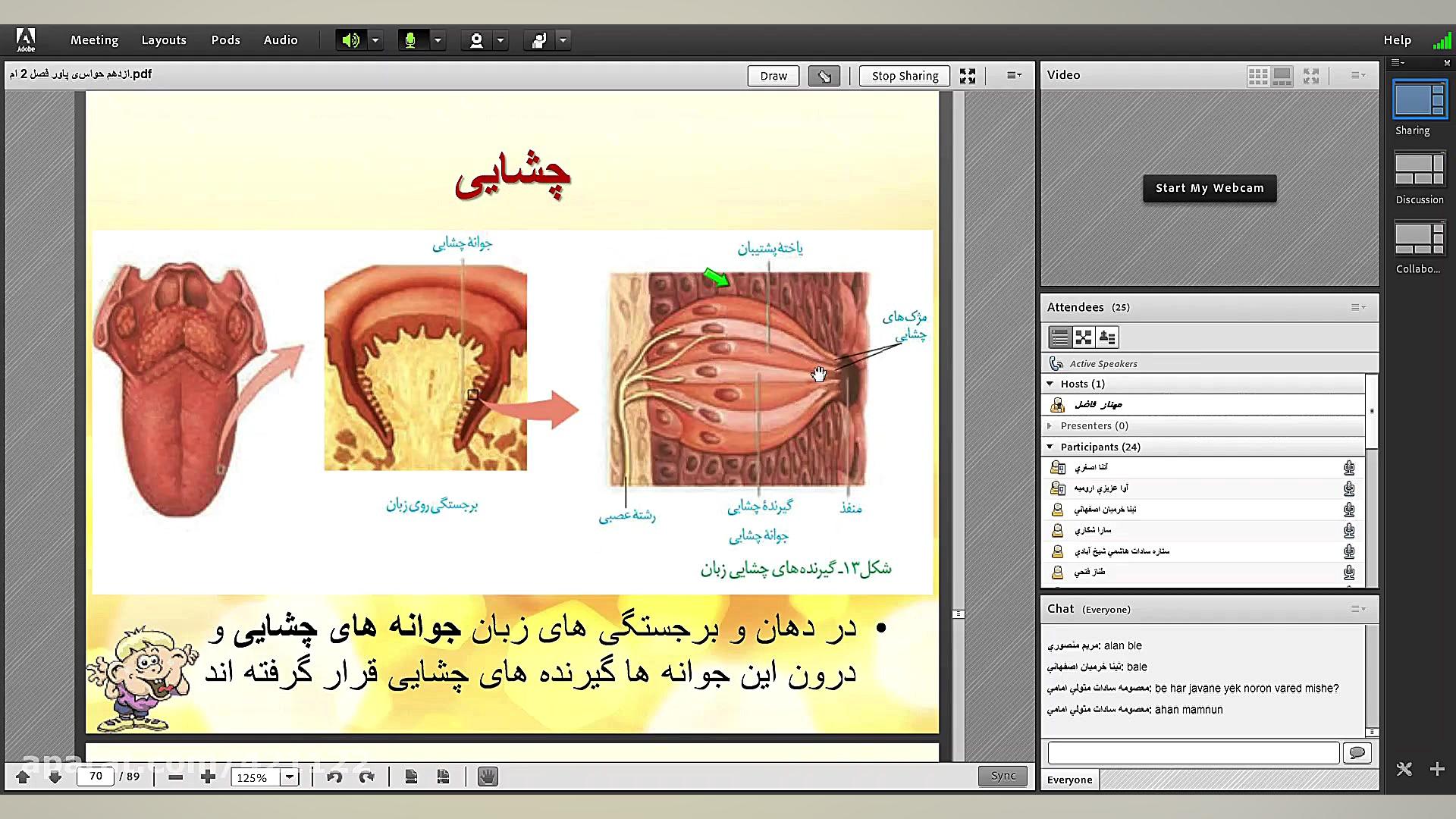
Task: Select the attendee status view icon
Action: pyautogui.click(x=1107, y=337)
